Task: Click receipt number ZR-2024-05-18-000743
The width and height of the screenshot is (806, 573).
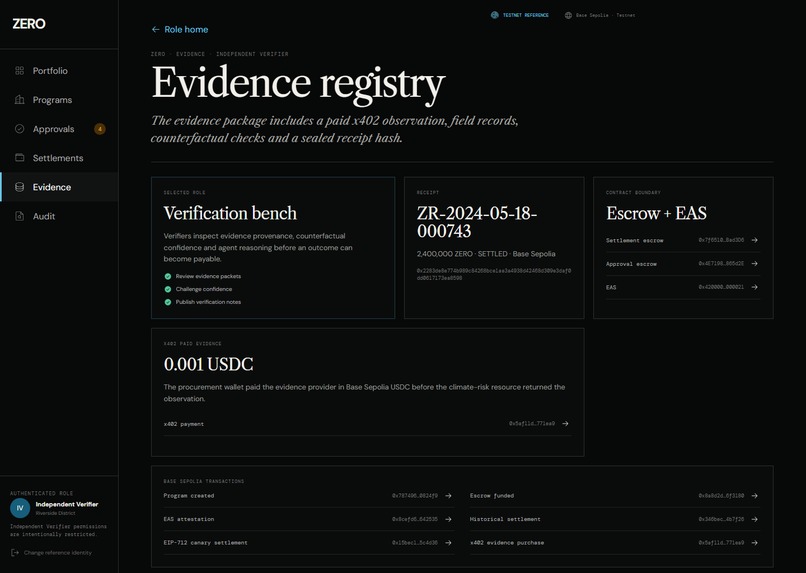Action: pos(477,222)
